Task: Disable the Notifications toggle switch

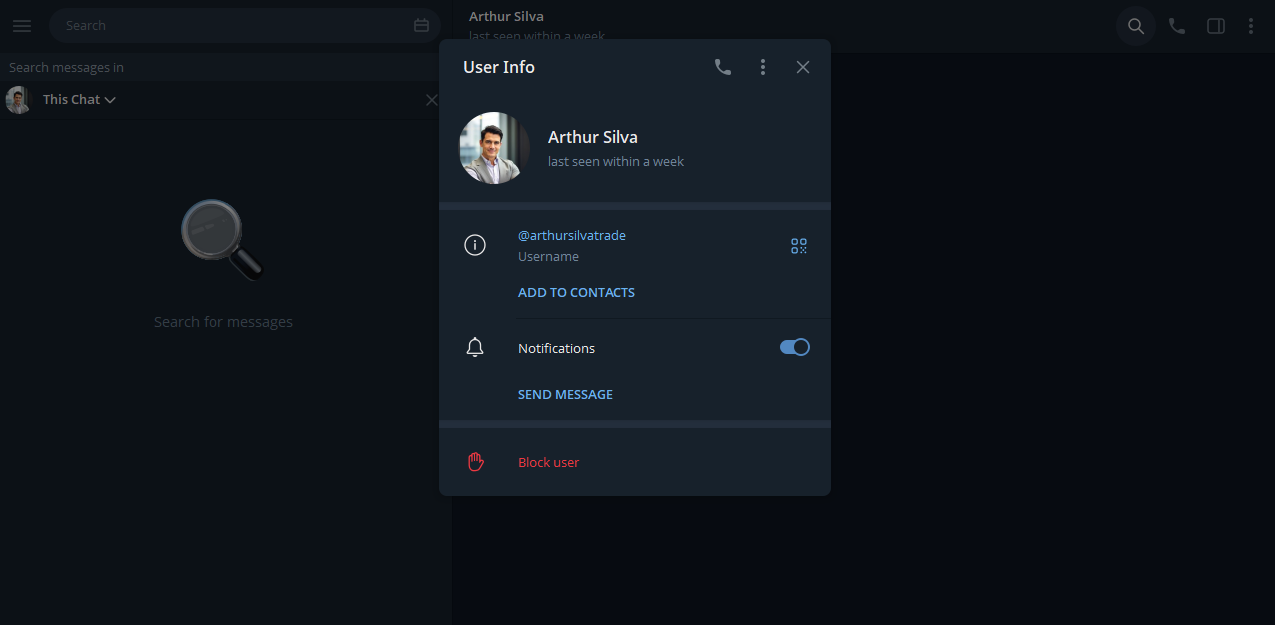Action: tap(794, 347)
